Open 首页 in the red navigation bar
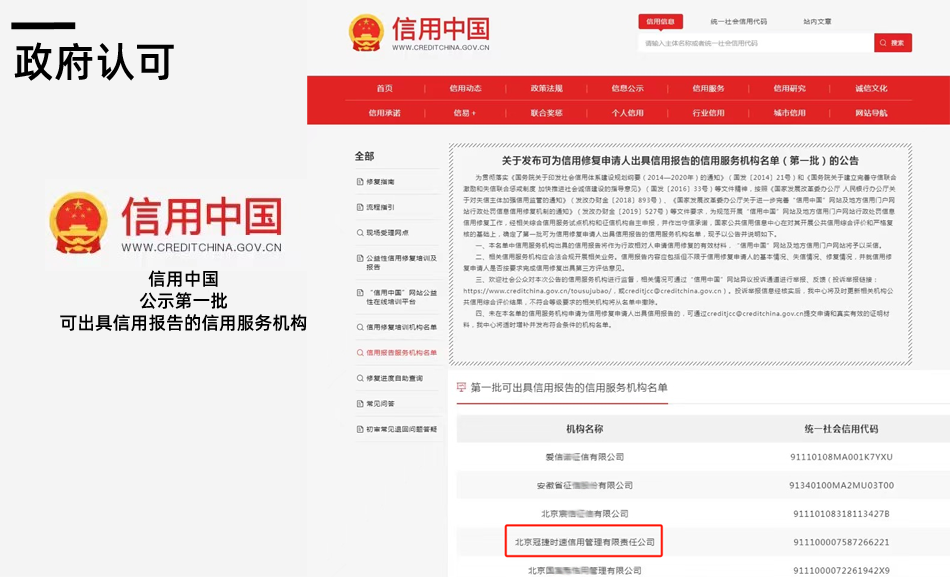950x577 pixels. tap(384, 88)
